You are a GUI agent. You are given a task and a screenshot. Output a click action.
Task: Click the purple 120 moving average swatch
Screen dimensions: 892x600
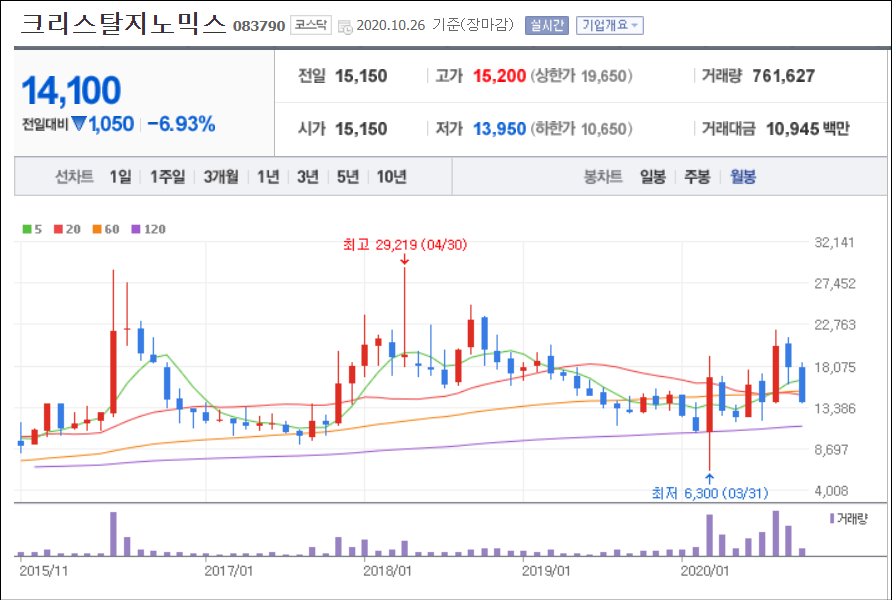pos(136,229)
